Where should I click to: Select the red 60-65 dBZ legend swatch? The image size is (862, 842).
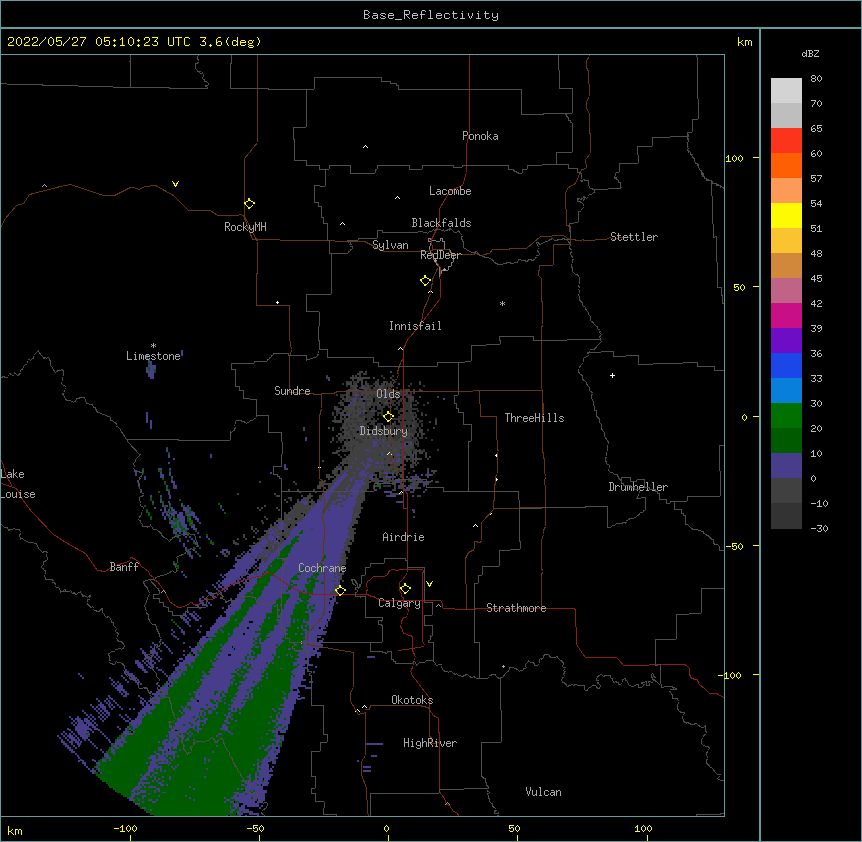point(786,141)
